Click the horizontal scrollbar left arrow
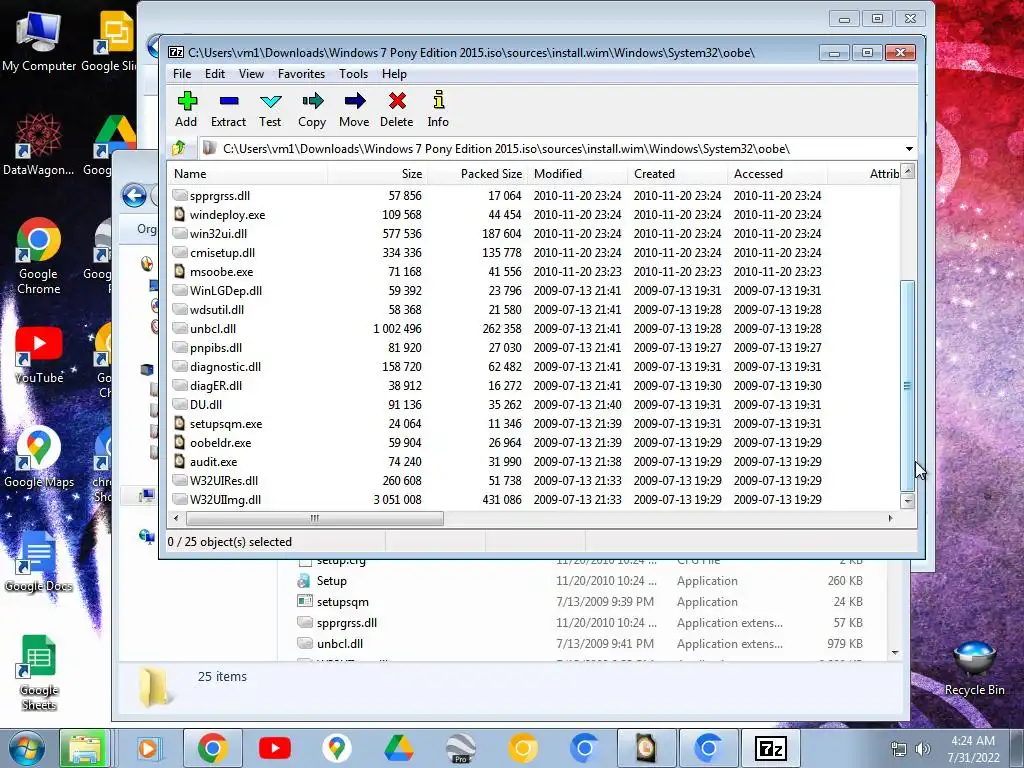The height and width of the screenshot is (768, 1024). 176,518
